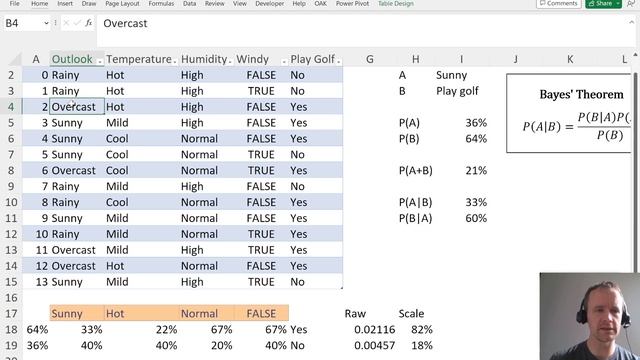
Task: Click the Cool cell in row 7
Action: [142, 155]
